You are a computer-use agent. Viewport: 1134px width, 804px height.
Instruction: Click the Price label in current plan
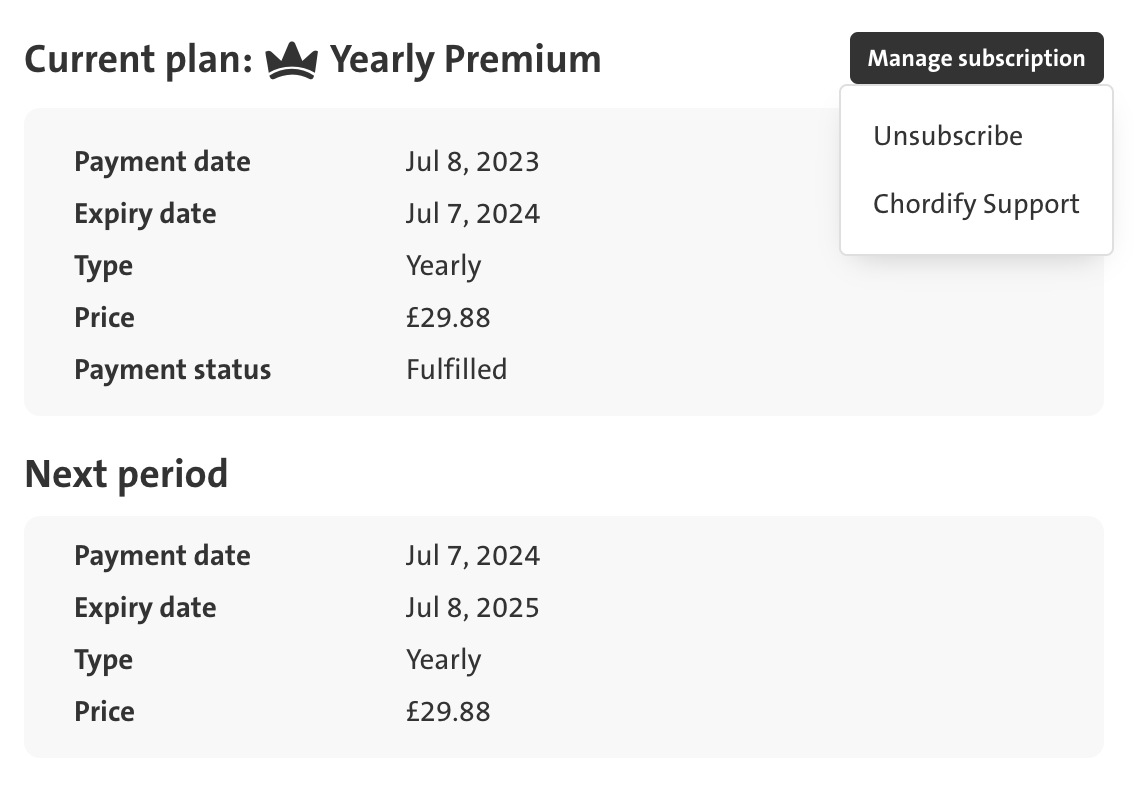(104, 318)
